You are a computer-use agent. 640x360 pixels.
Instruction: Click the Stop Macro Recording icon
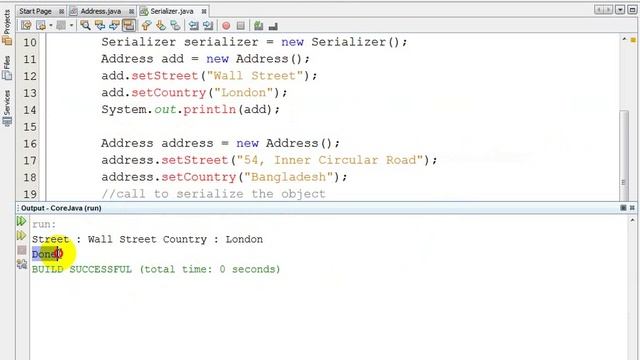241,26
